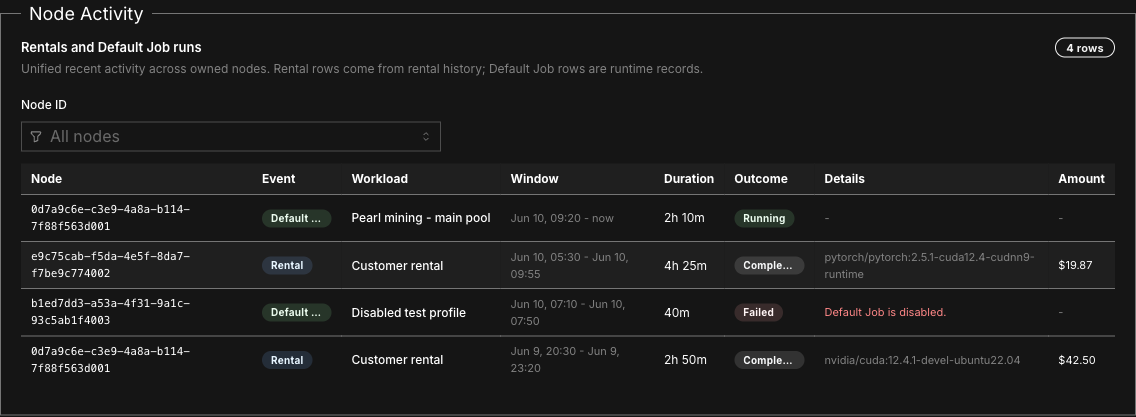Click Rental badge in $19.87 row
1136x417 pixels.
pyautogui.click(x=287, y=266)
